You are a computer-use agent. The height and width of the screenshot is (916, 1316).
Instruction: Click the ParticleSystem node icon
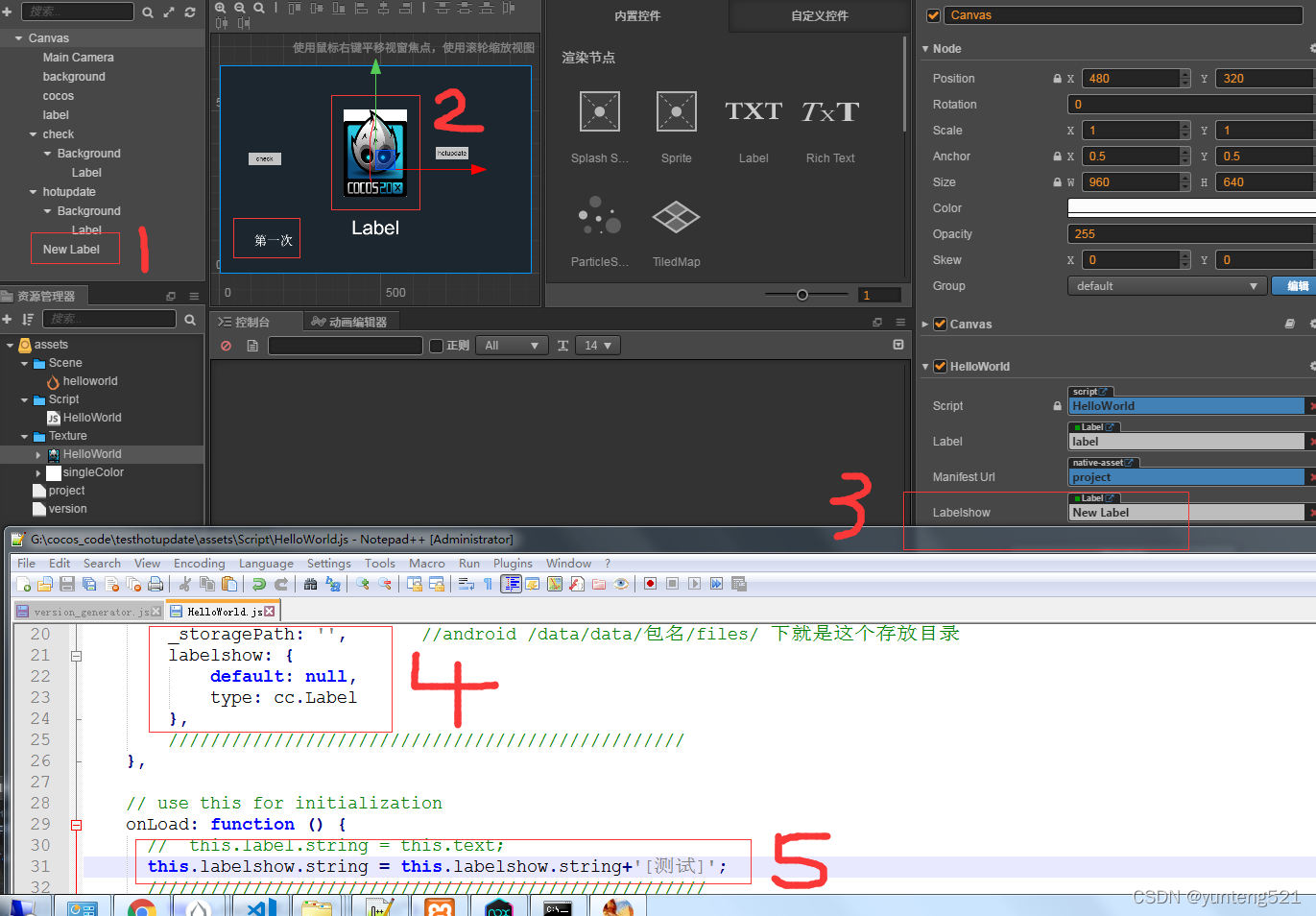[x=600, y=216]
